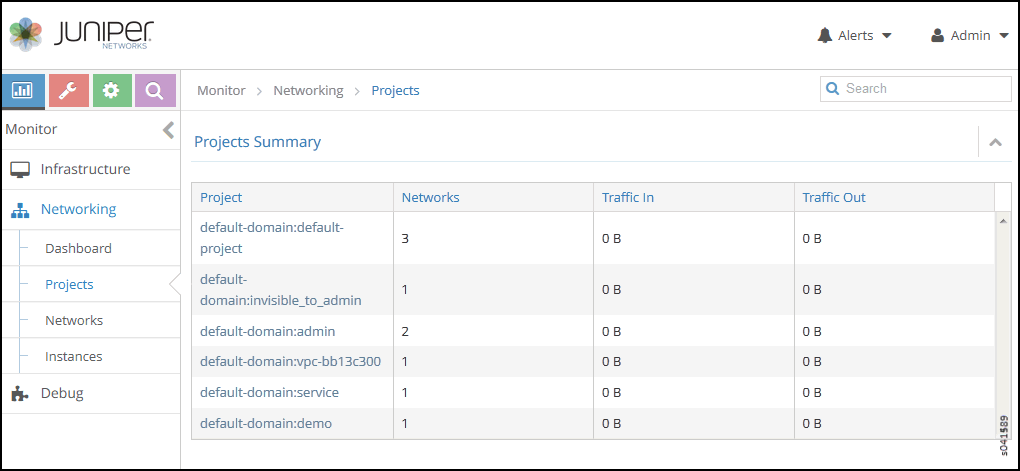
Task: Collapse the Monitor sidebar with chevron
Action: (168, 130)
